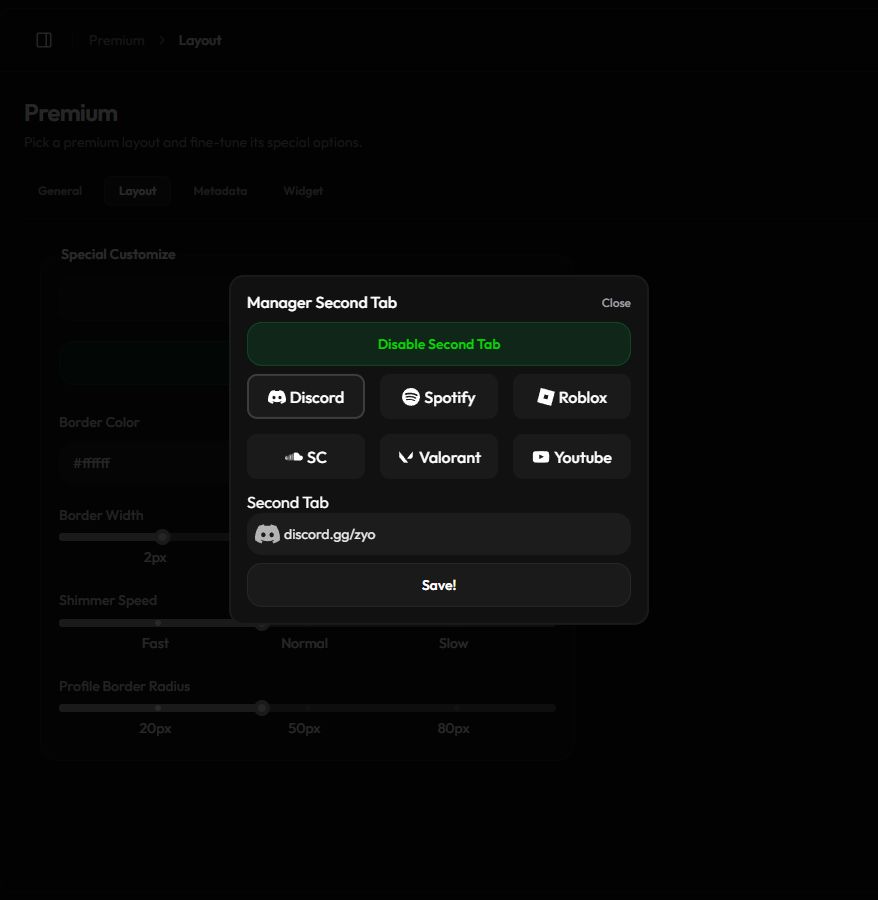Pick the Roblox platform button
This screenshot has height=900, width=878.
click(x=572, y=397)
